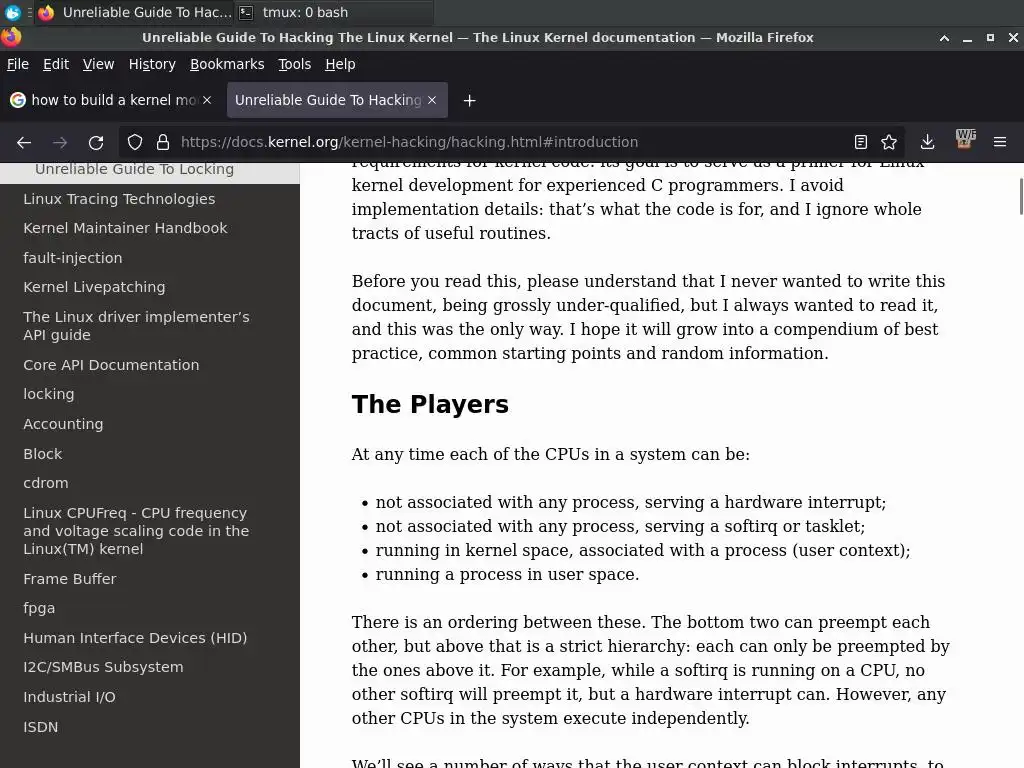Open the Edit menu

[x=56, y=64]
